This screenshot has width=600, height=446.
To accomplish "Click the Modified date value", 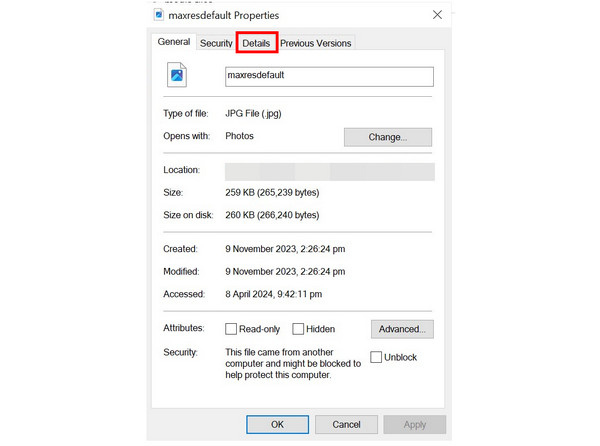I will 285,272.
